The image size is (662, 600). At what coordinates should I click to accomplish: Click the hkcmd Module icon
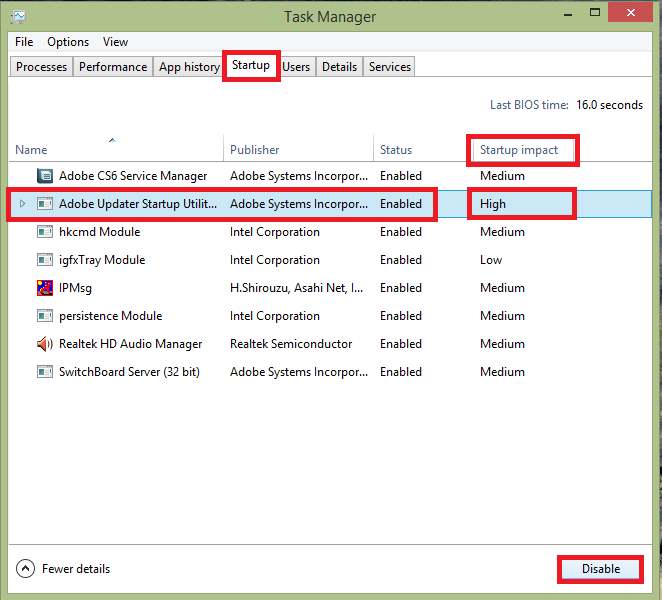click(44, 232)
